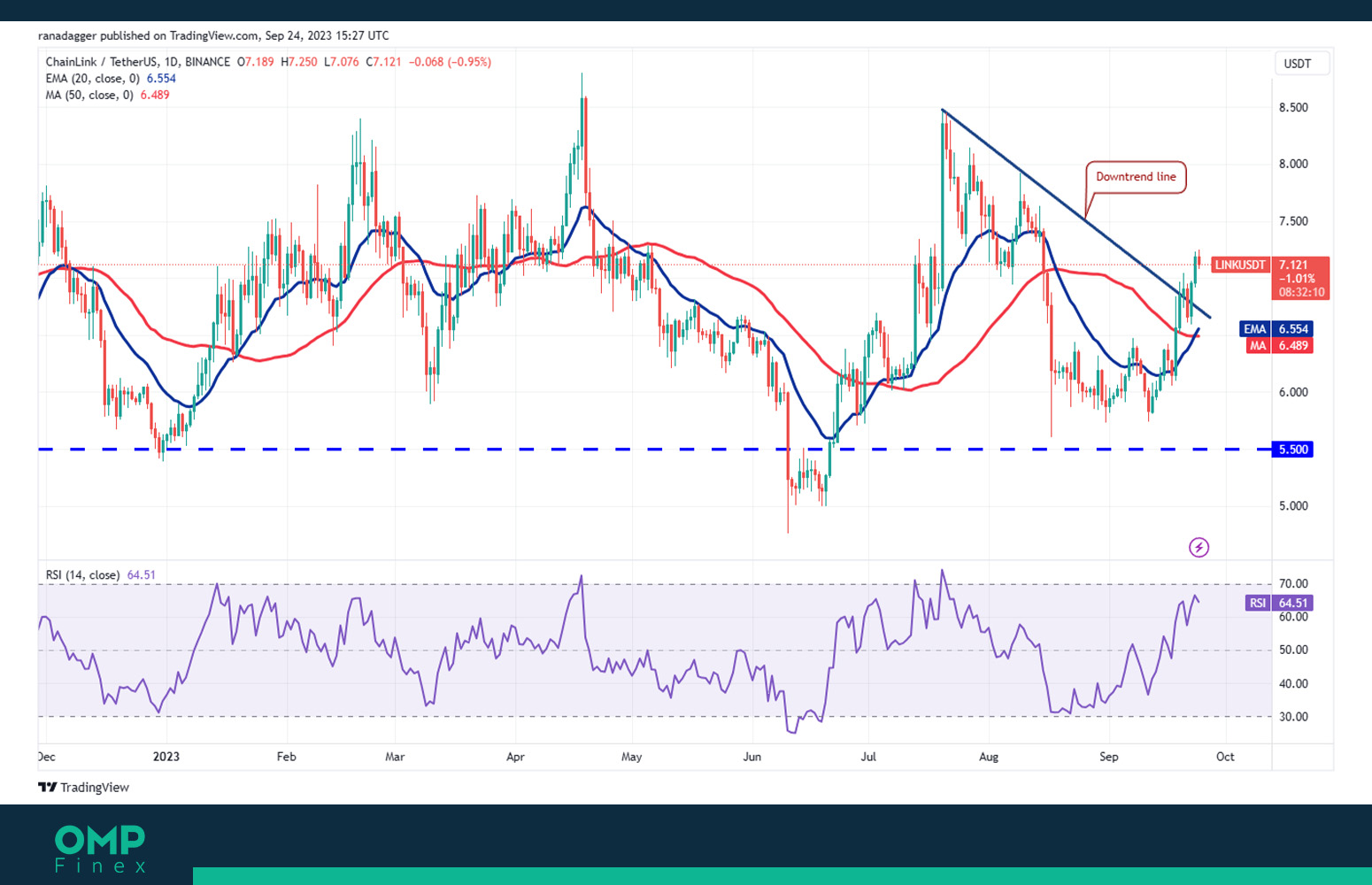Click the purple RSI tag on the scale

click(x=1257, y=604)
